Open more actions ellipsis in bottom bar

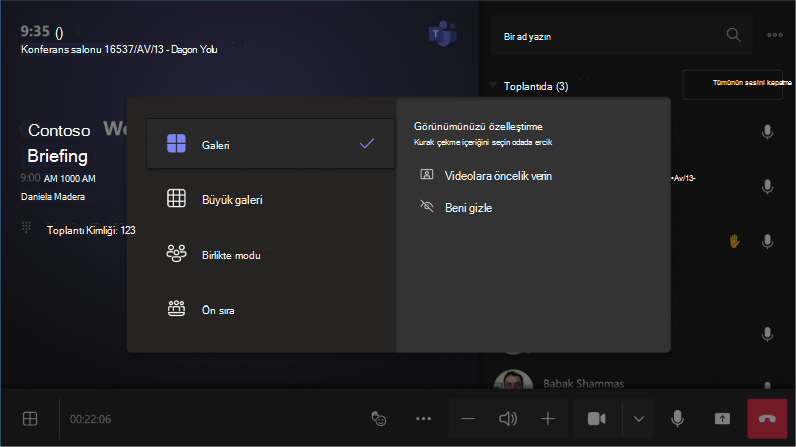click(x=423, y=419)
